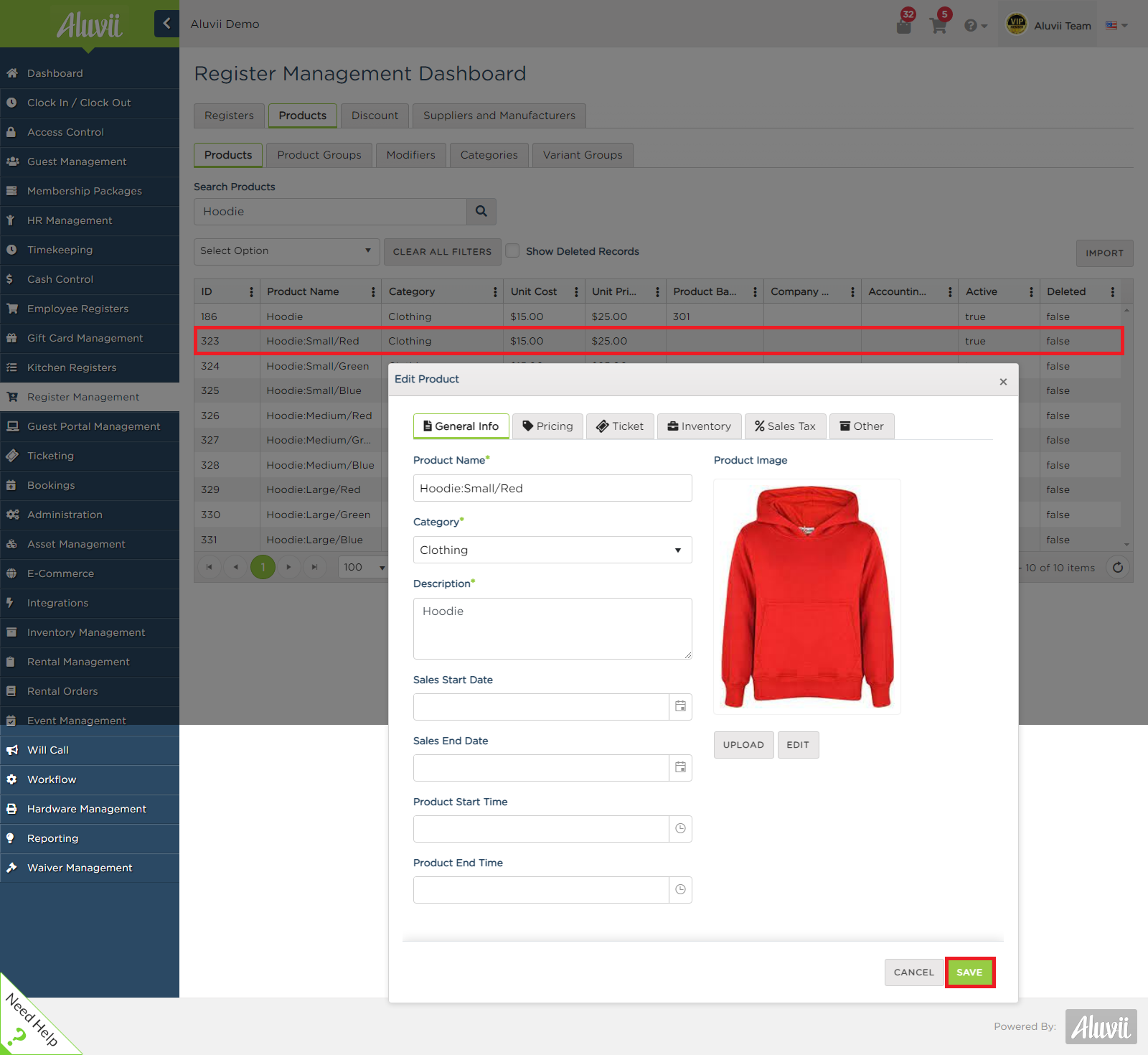Screen dimensions: 1148x1055
Task: Open the ID column menu
Action: click(x=251, y=292)
